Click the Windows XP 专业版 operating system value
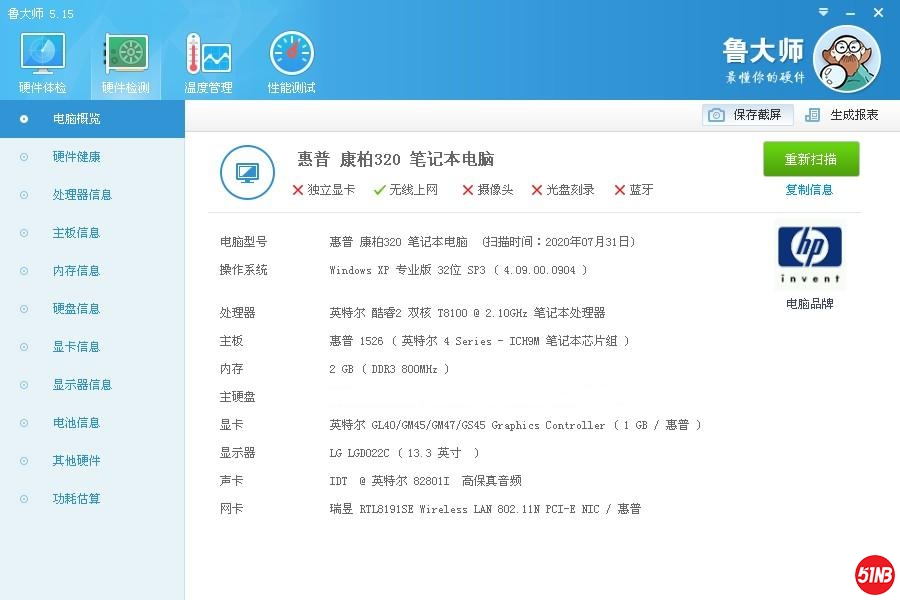Image resolution: width=900 pixels, height=600 pixels. pos(458,270)
